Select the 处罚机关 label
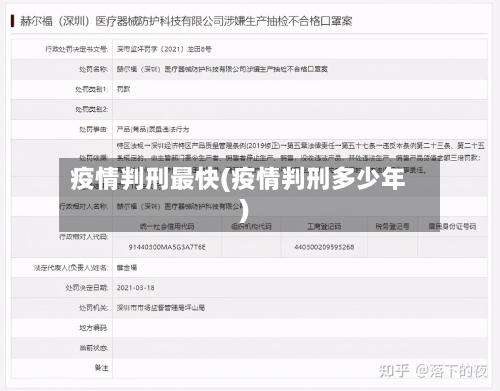 pyautogui.click(x=93, y=308)
